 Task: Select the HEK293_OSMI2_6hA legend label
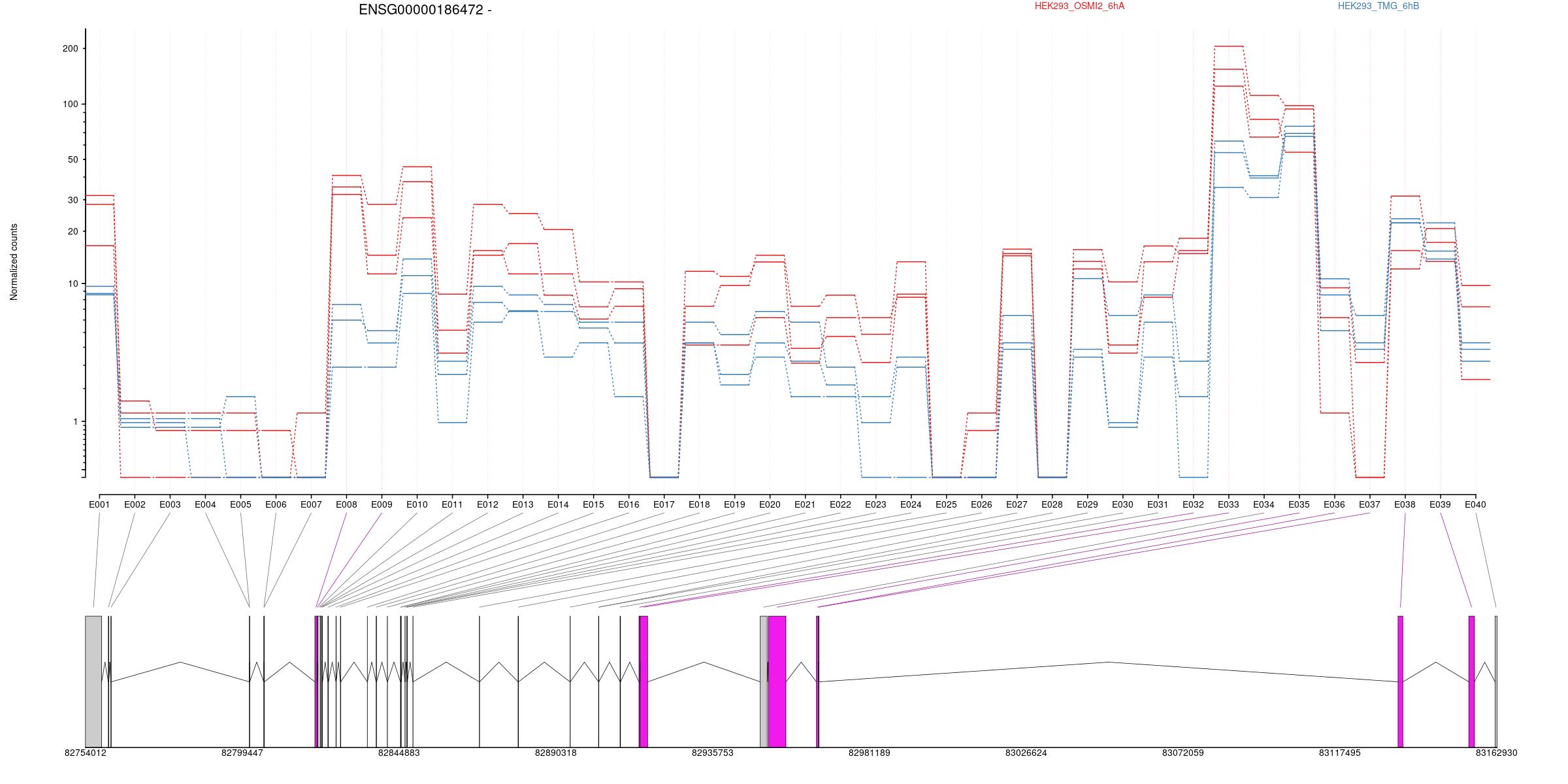coord(1079,6)
